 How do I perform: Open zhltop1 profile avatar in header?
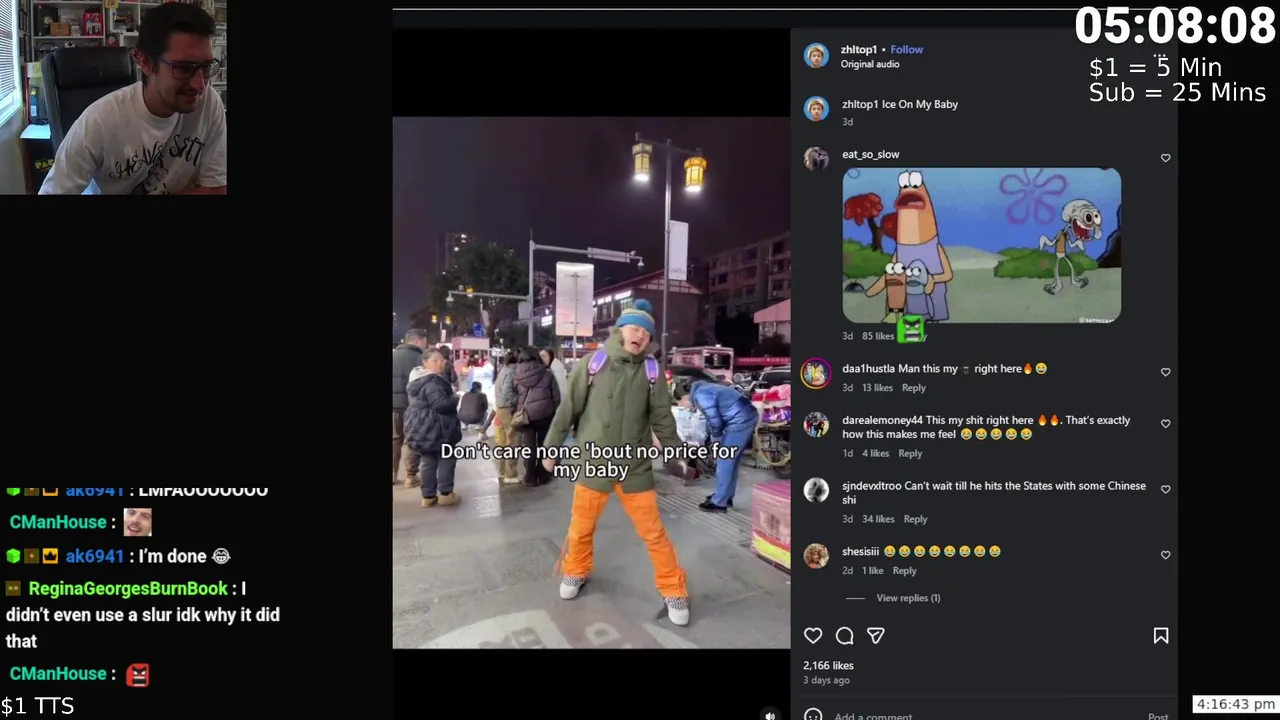click(x=816, y=56)
